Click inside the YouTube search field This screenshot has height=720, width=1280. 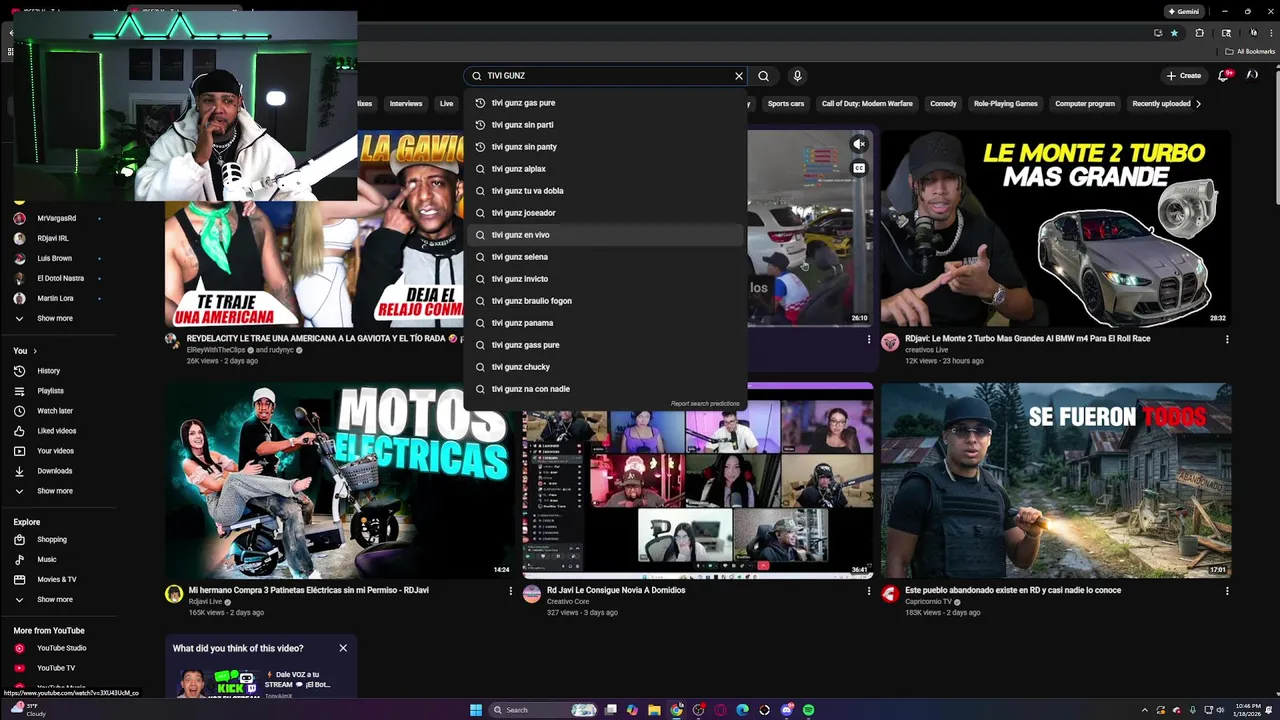[x=605, y=76]
